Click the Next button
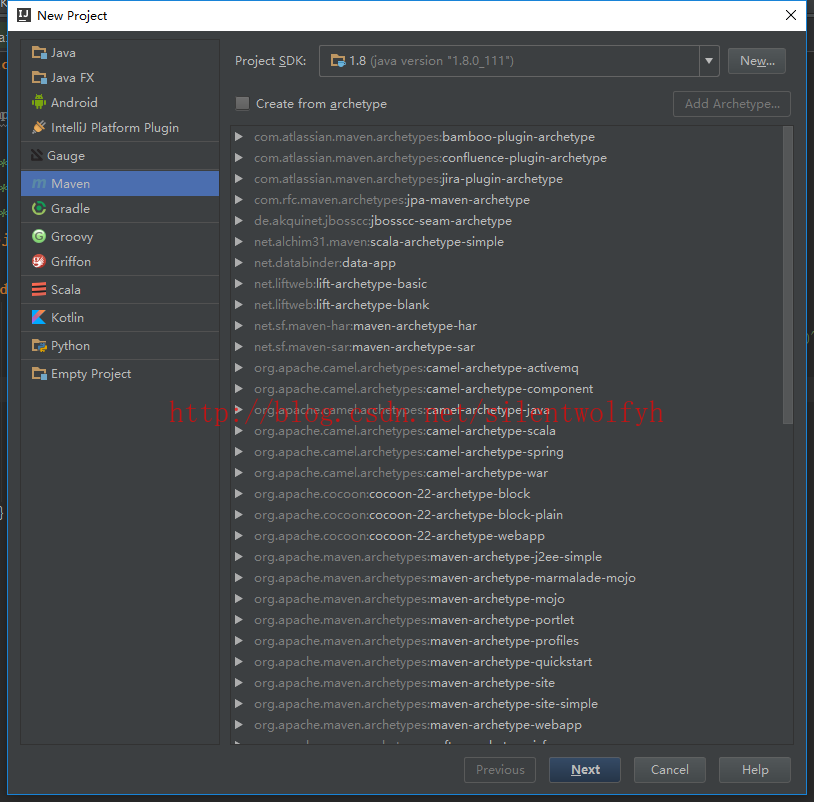814x802 pixels. click(585, 770)
